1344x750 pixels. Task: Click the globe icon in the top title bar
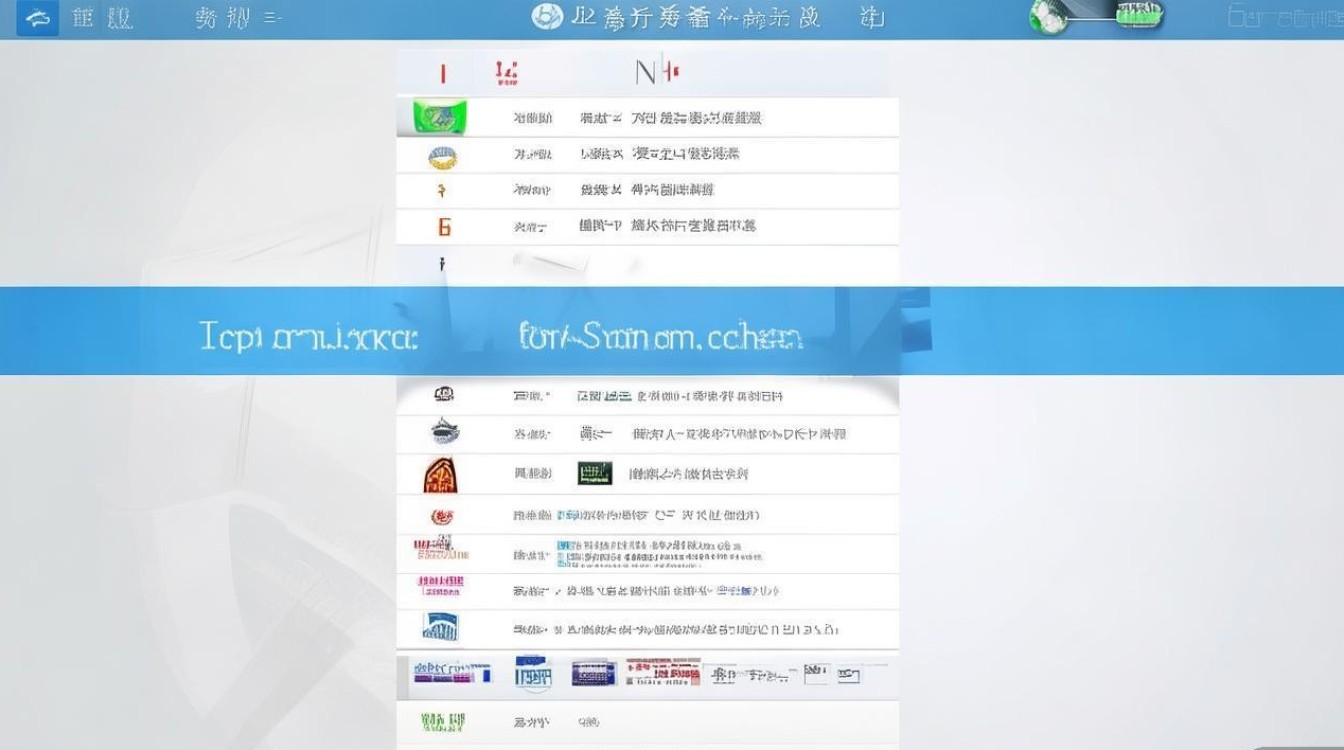(x=545, y=15)
